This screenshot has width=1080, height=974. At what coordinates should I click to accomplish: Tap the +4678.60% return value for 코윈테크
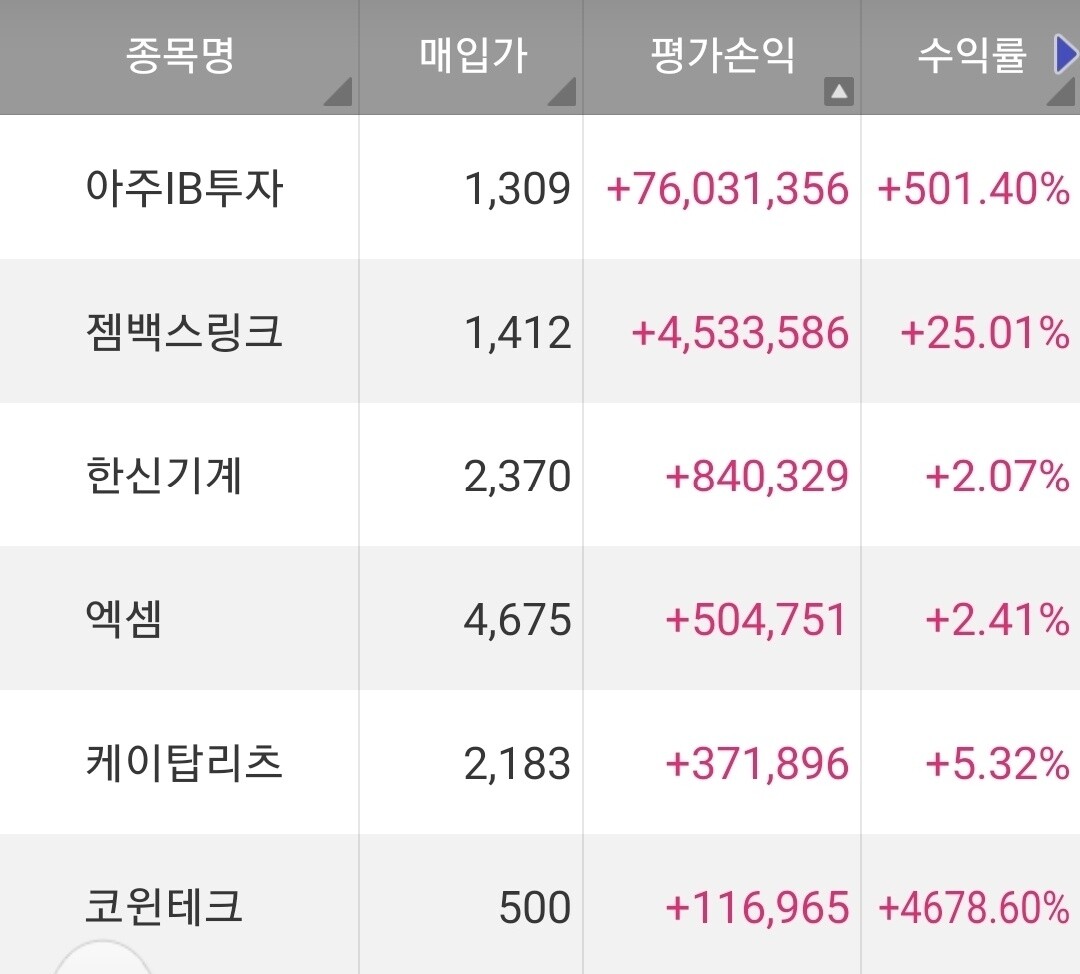(970, 908)
